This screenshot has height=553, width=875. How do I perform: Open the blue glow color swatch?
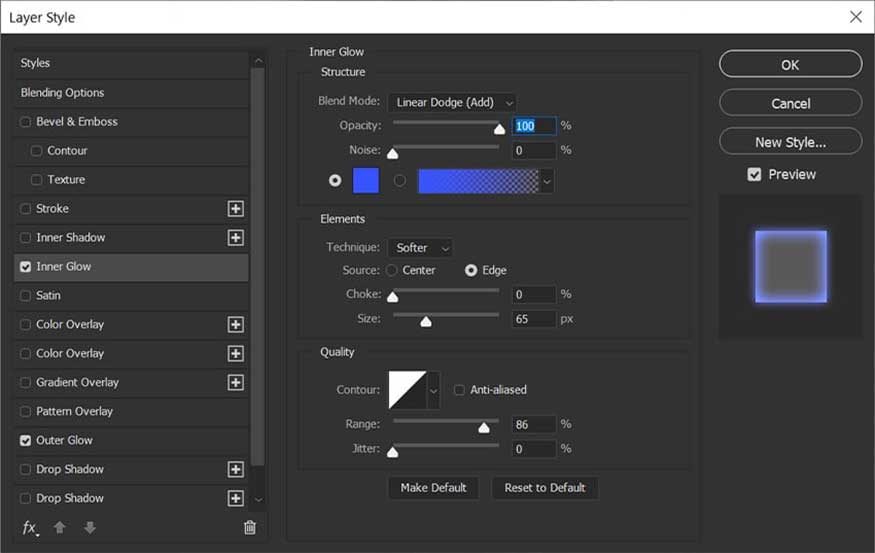click(366, 180)
